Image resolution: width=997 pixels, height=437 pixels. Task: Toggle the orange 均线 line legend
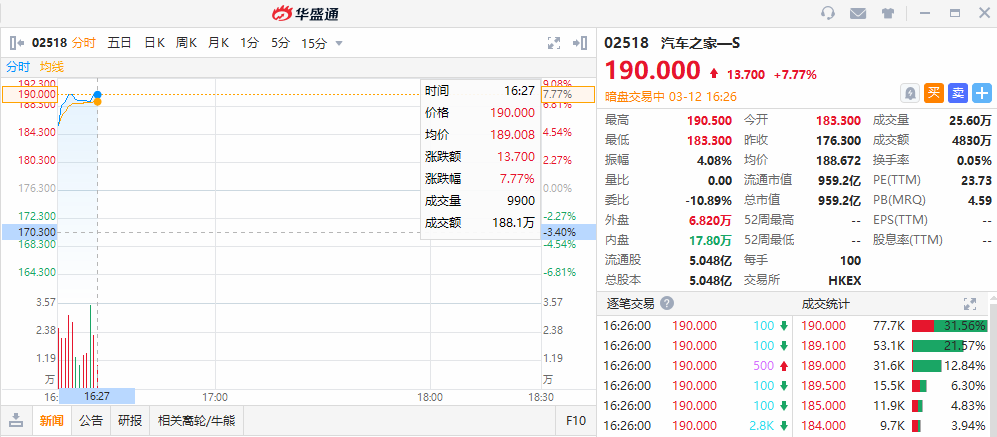(52, 67)
